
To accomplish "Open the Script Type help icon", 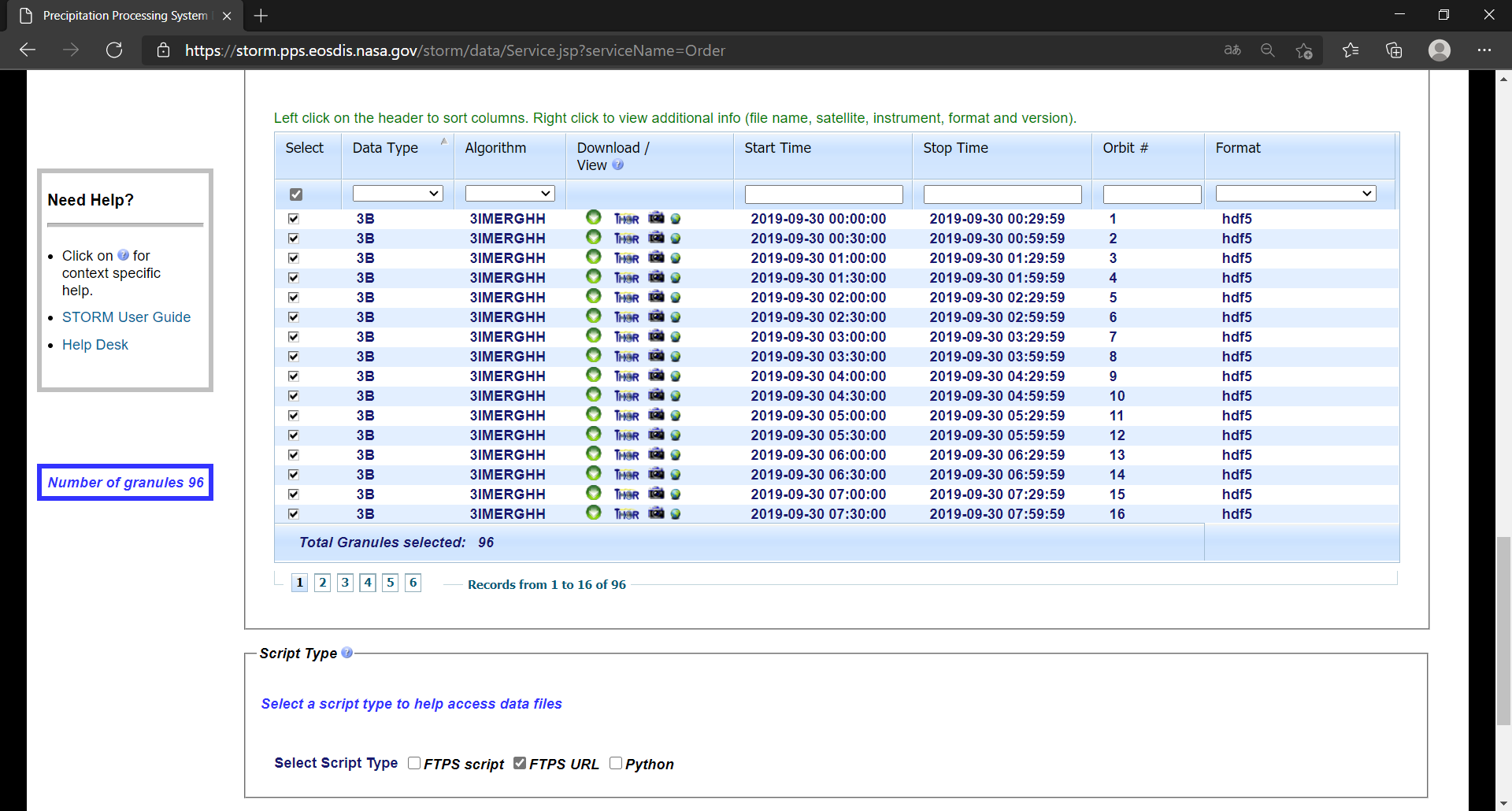I will pyautogui.click(x=346, y=652).
